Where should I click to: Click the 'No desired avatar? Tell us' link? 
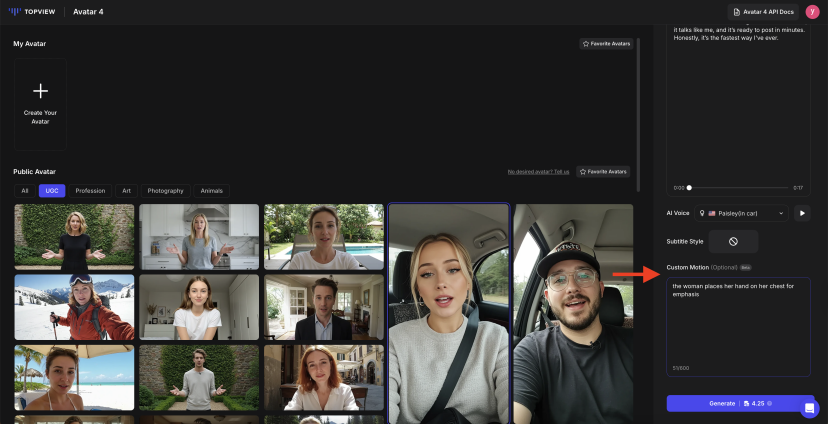click(x=538, y=172)
